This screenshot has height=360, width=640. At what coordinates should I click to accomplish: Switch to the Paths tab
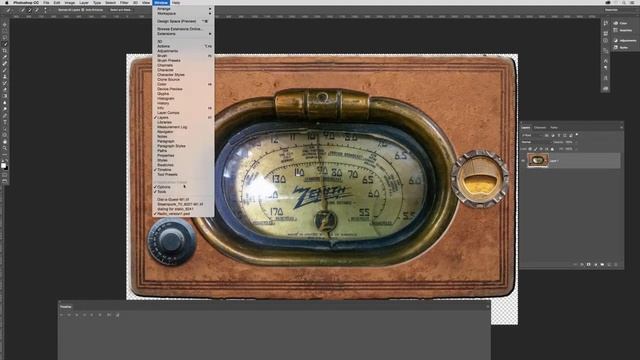554,128
